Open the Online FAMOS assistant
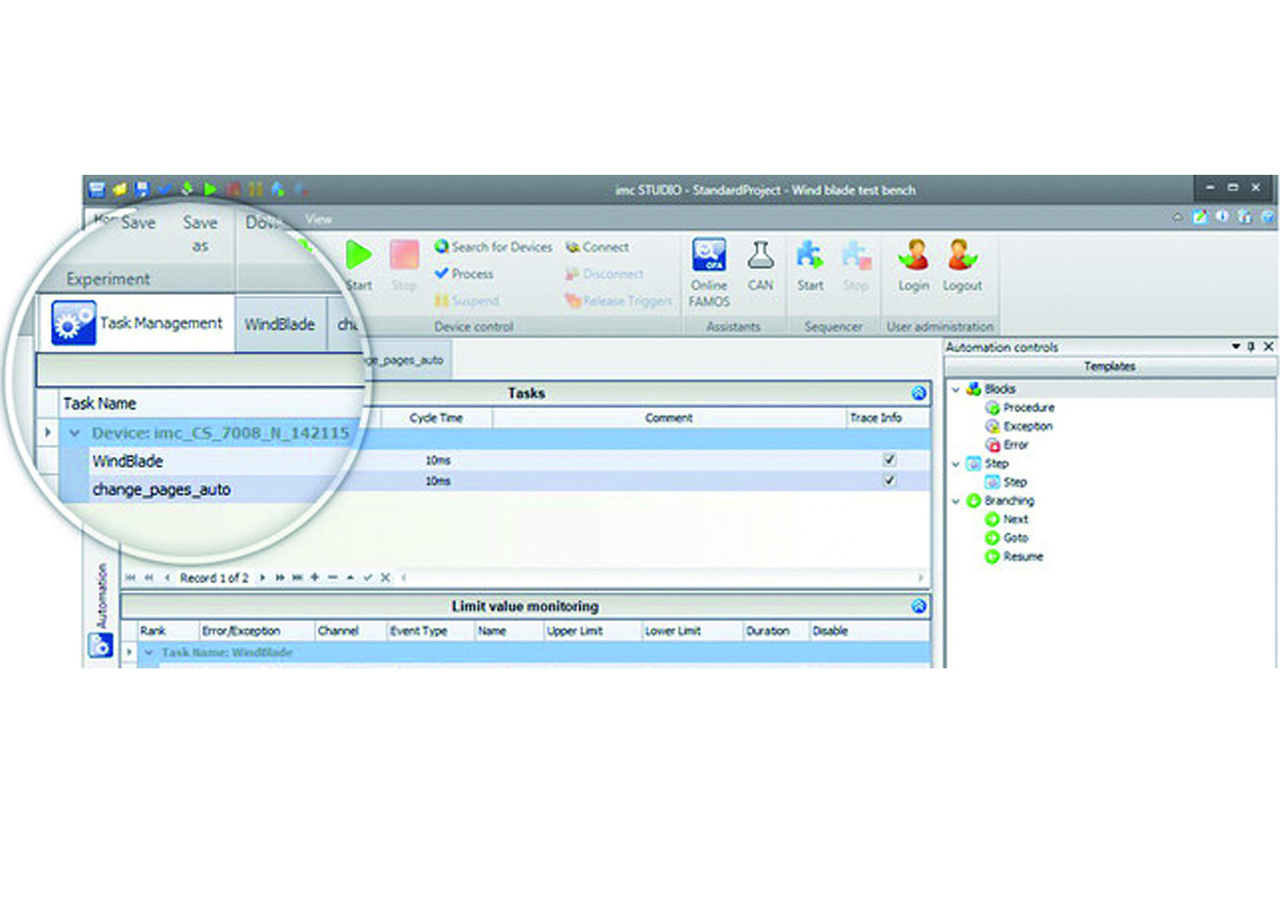The width and height of the screenshot is (1280, 900). tap(709, 272)
